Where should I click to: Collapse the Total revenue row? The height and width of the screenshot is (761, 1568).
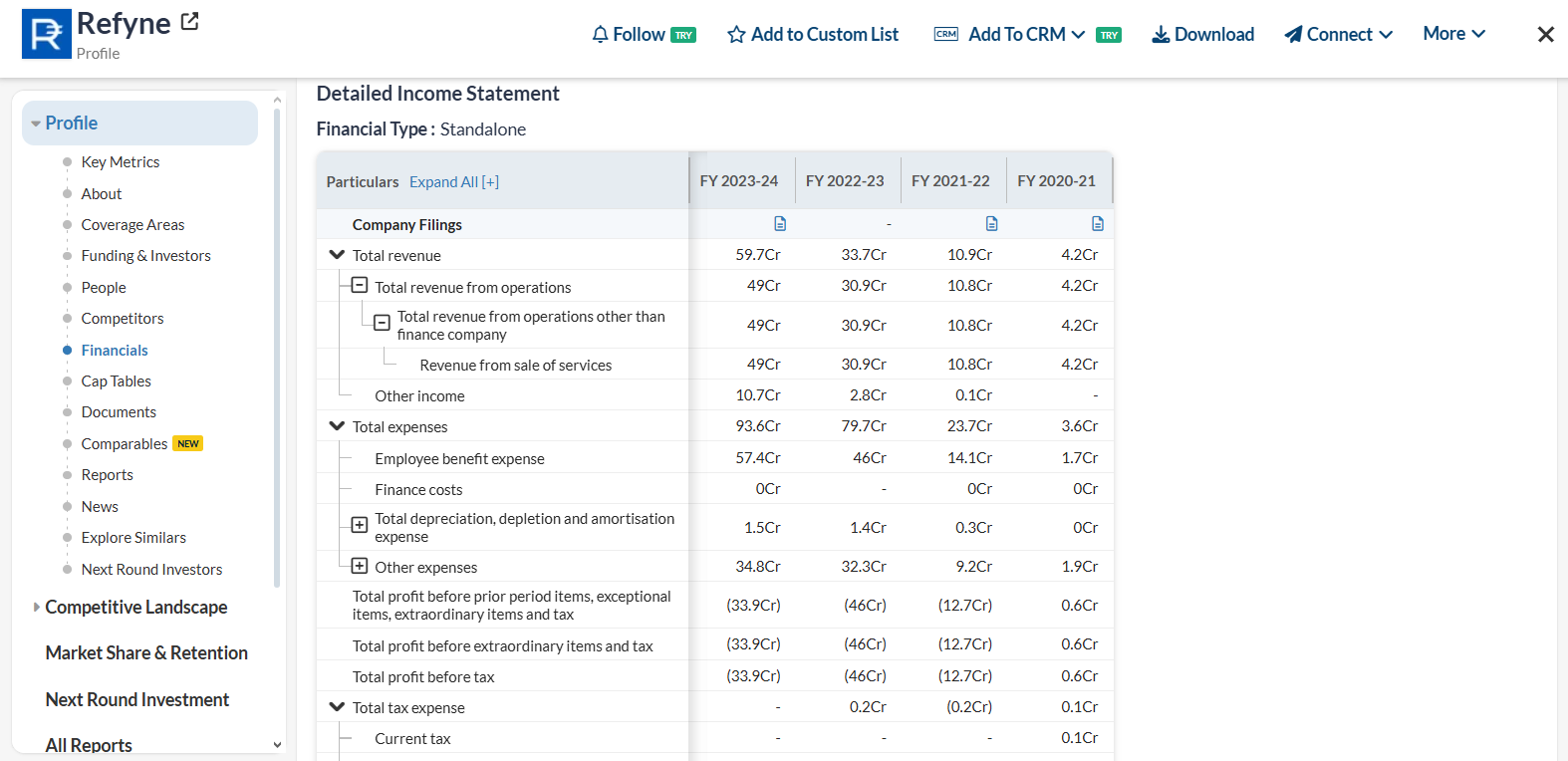pos(337,255)
